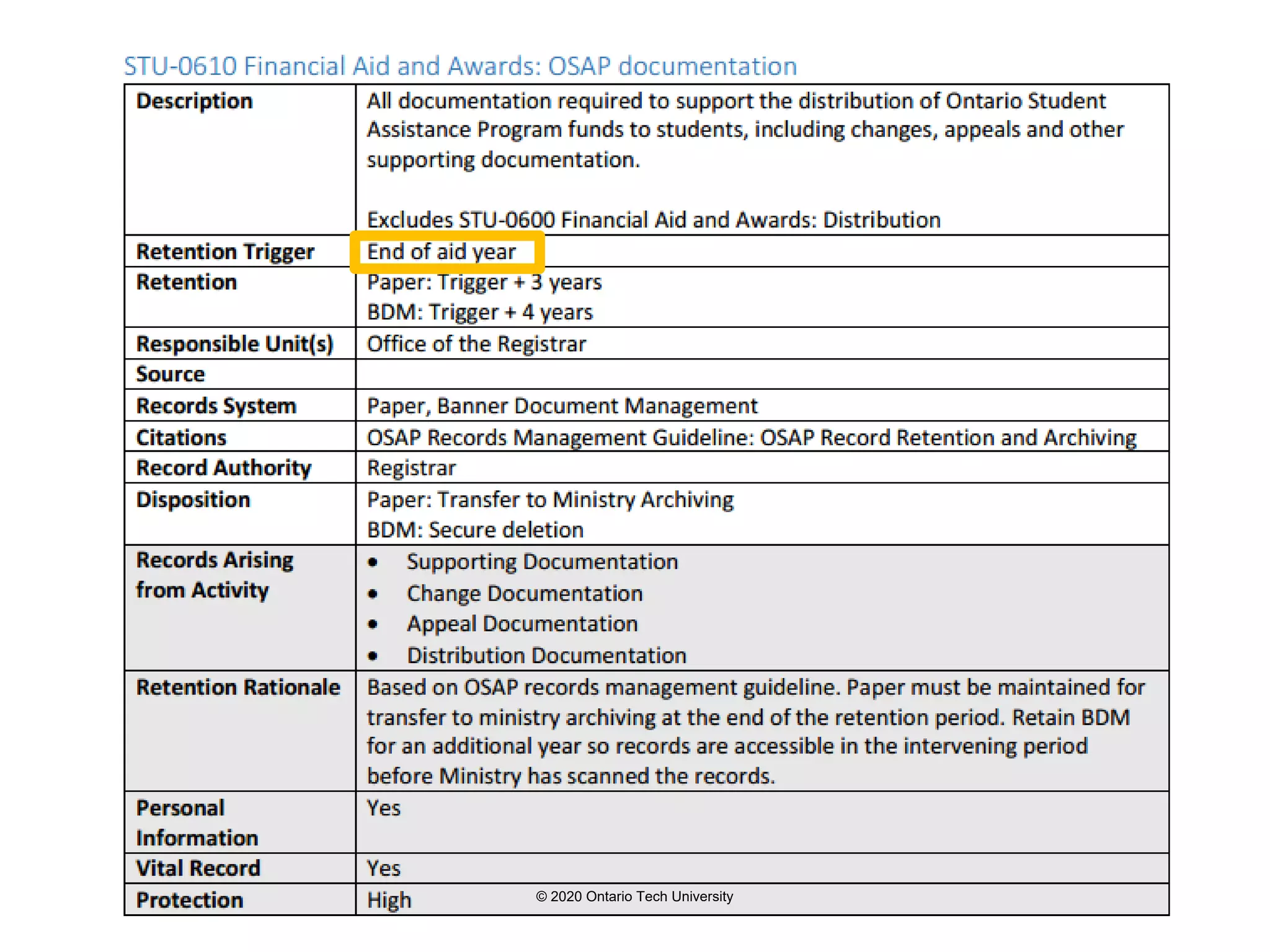Click the highlighted 'End of aid year' cell

click(441, 252)
